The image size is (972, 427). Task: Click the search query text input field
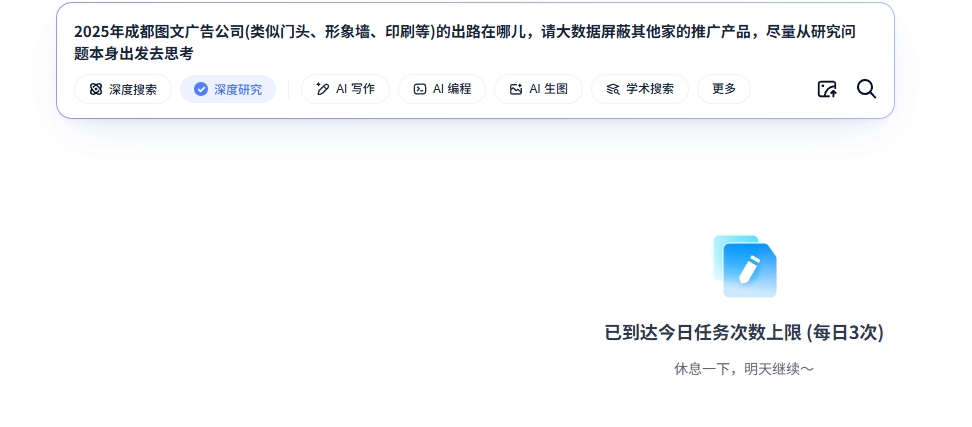[x=465, y=42]
